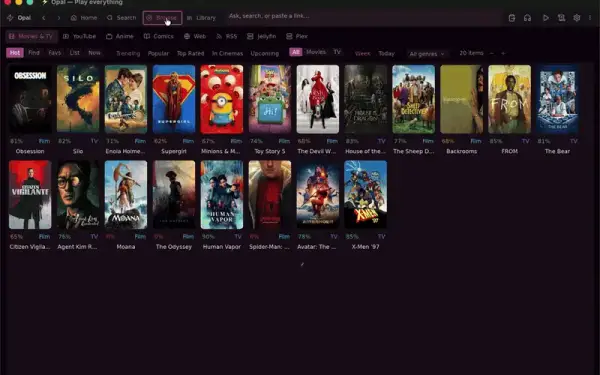The height and width of the screenshot is (375, 600).
Task: Click the cast screen icon beside settings gear
Action: [x=561, y=18]
